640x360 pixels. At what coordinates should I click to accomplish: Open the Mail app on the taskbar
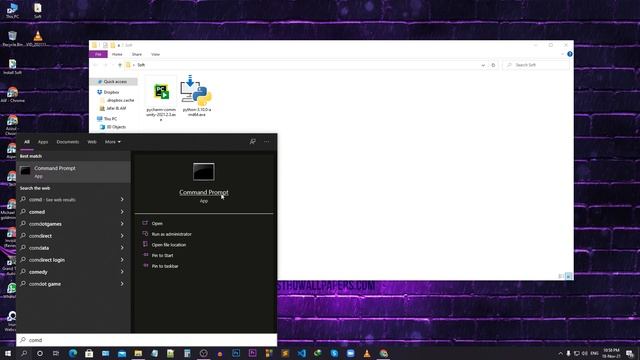coord(122,353)
